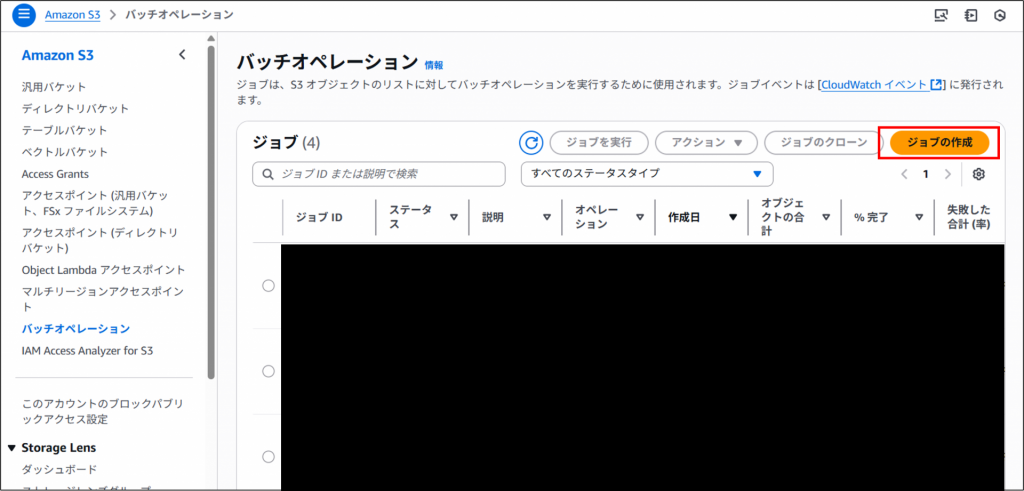Screen dimensions: 1024x491
Task: Click the top bar hexagon settings icon
Action: 999,15
